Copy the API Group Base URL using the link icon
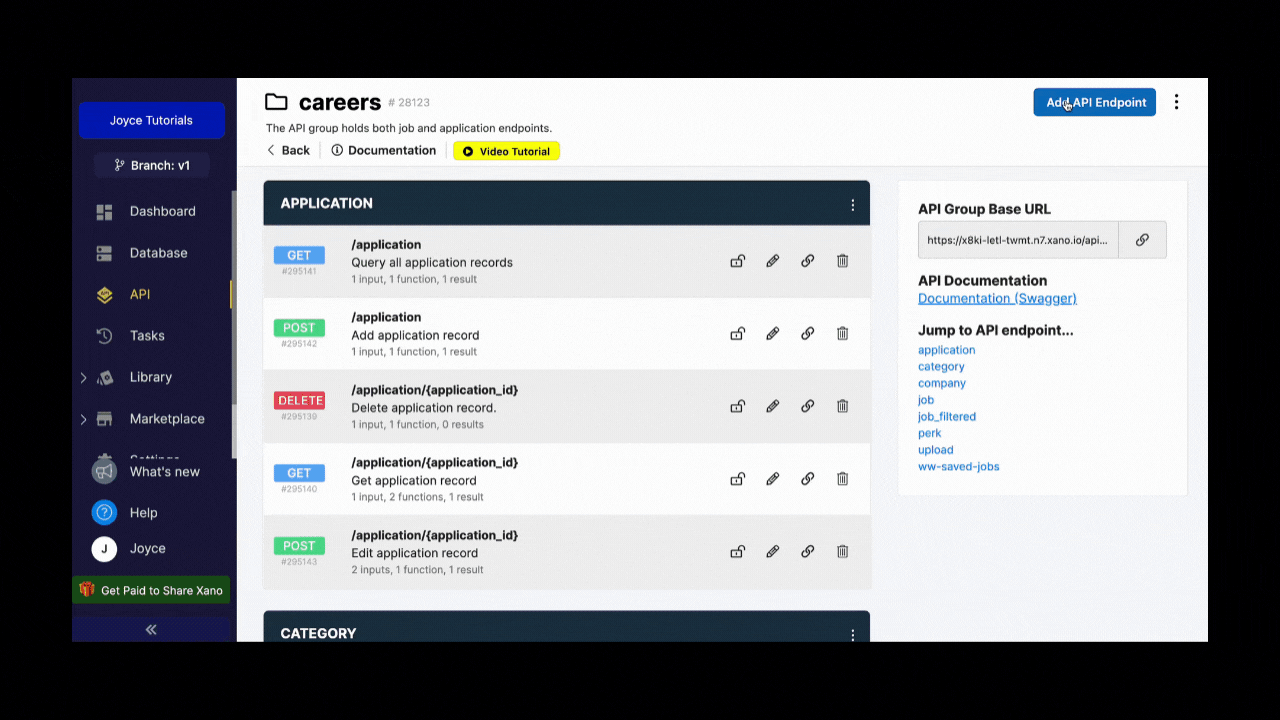 coord(1142,239)
